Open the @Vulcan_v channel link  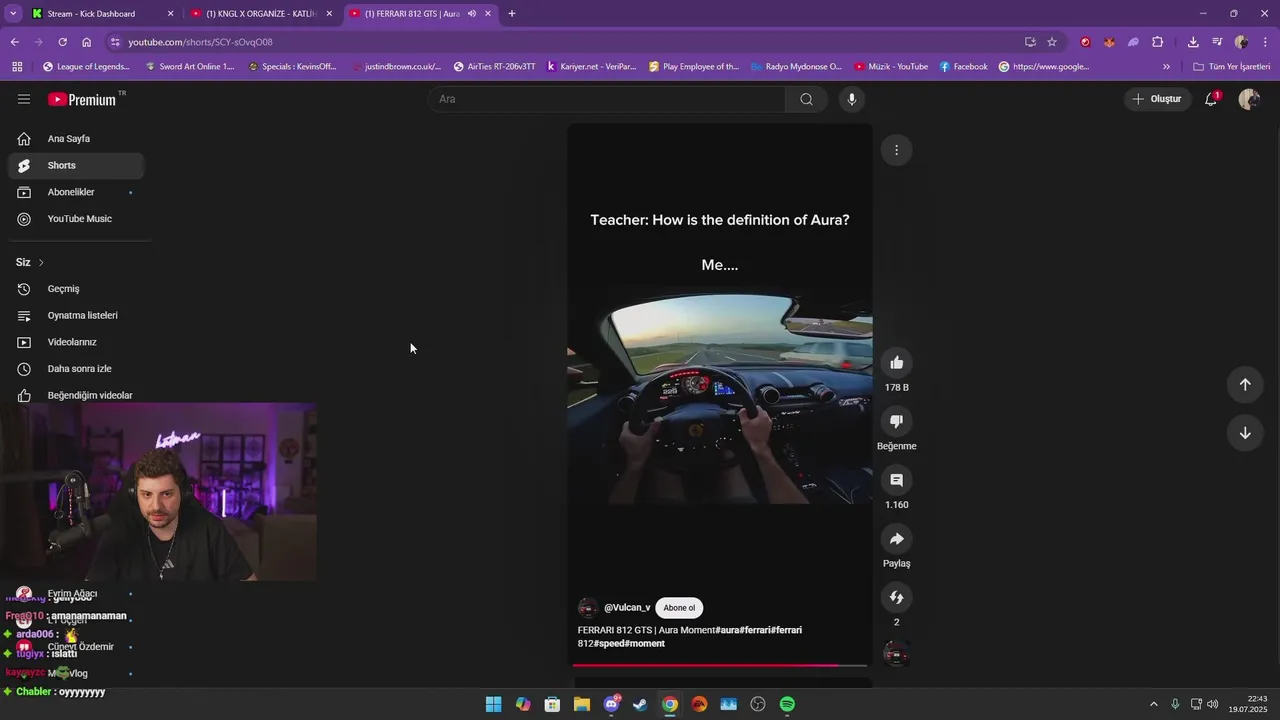(627, 608)
